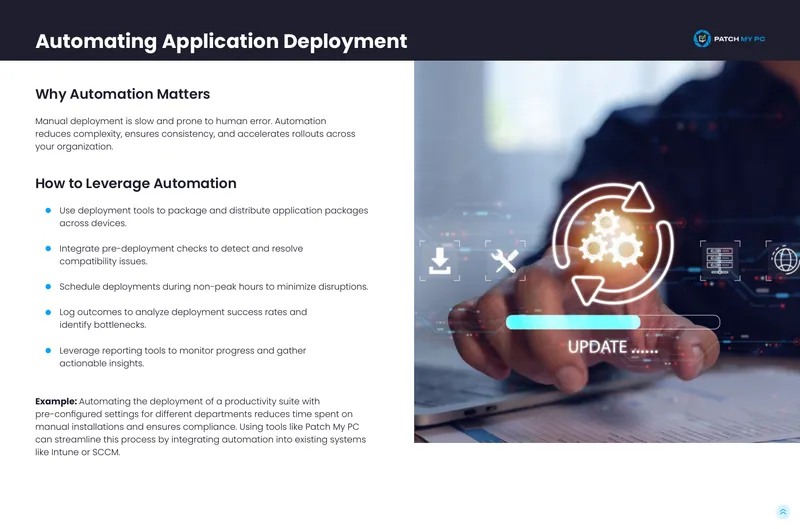Click the download arrow icon in the image
The image size is (800, 529).
[439, 261]
